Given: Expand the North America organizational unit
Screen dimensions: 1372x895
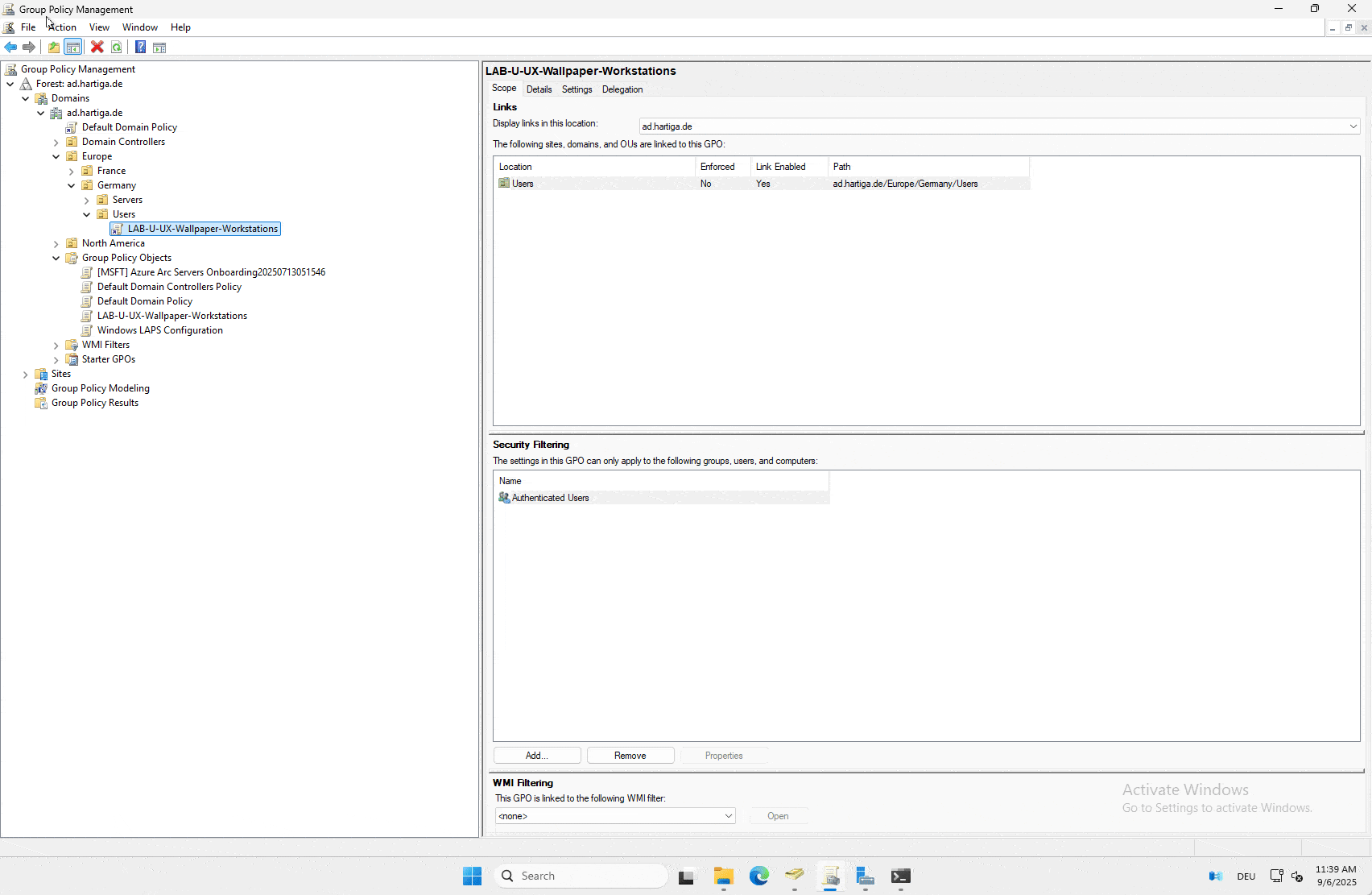Looking at the screenshot, I should 56,243.
